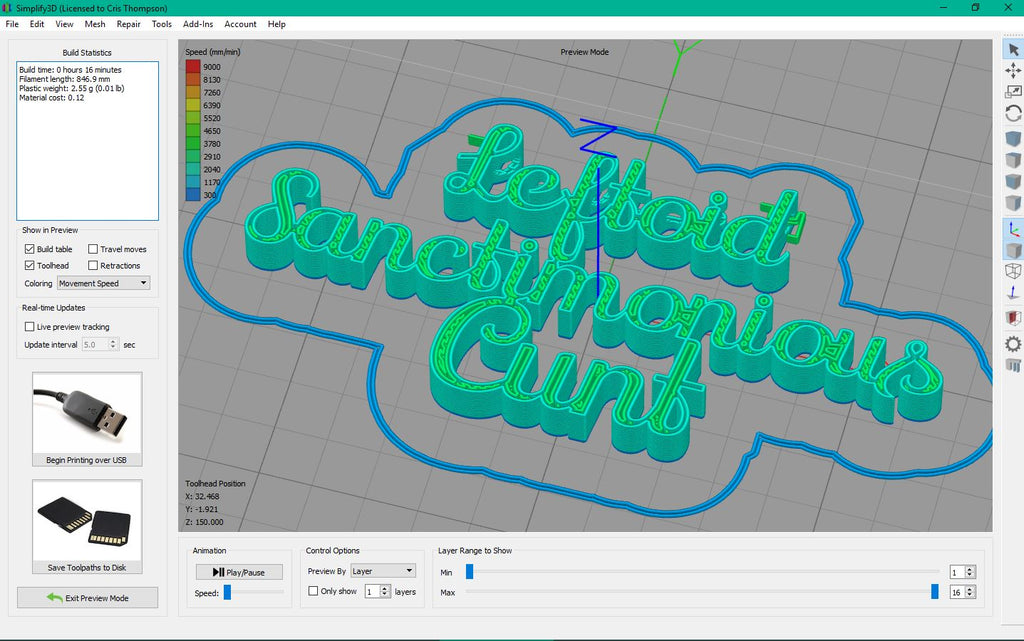Toggle the coordinate axes display icon
This screenshot has width=1024, height=641.
[x=1012, y=229]
